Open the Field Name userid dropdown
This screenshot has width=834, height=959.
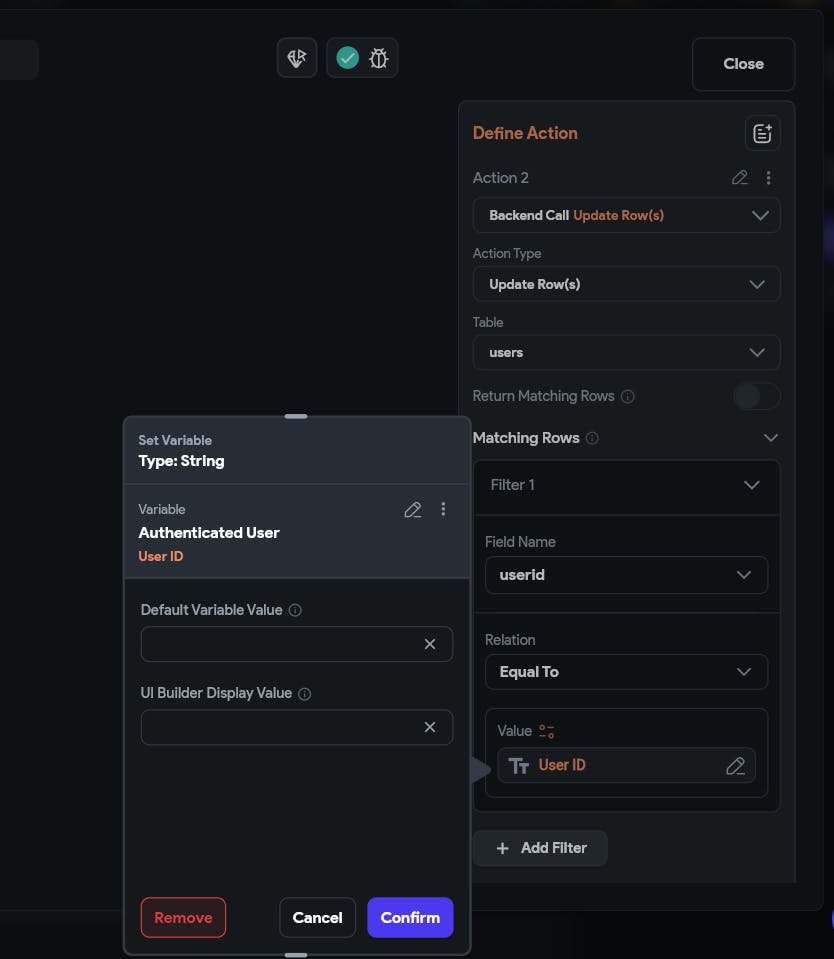point(626,575)
